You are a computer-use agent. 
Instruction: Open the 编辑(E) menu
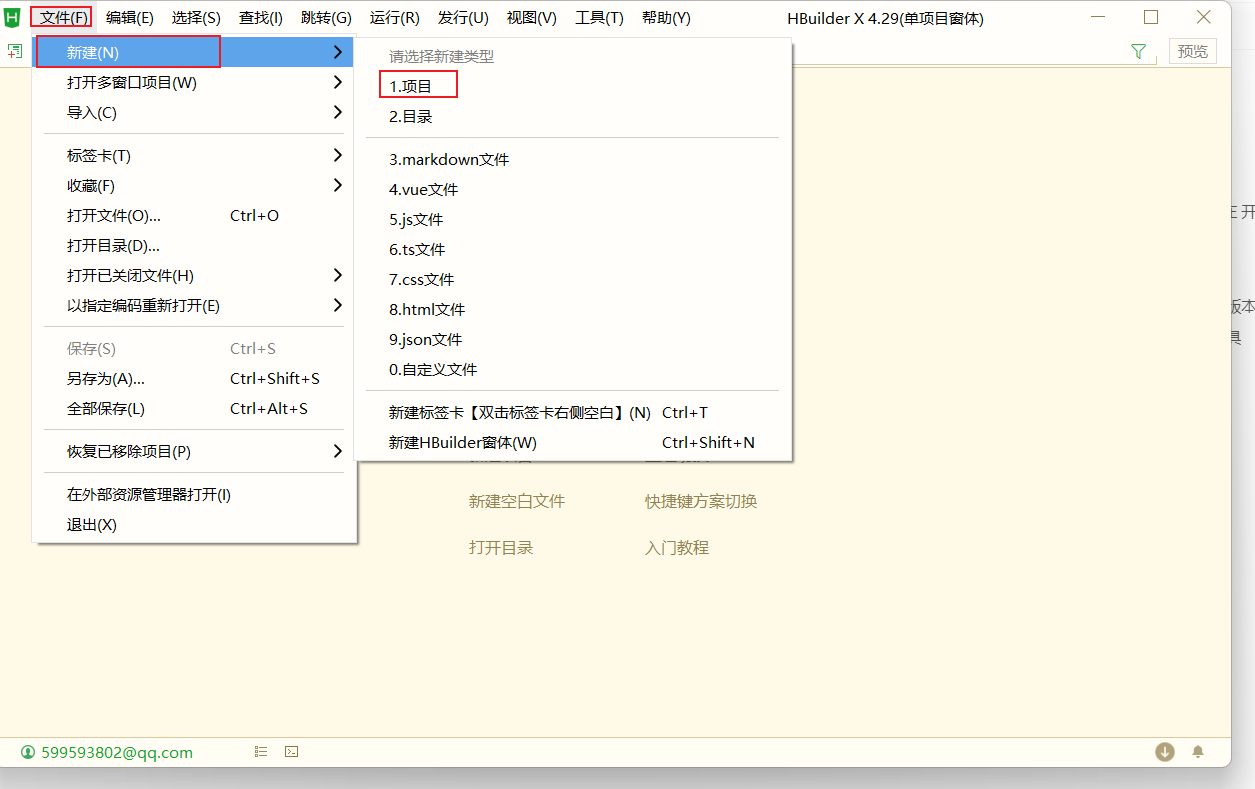[130, 17]
